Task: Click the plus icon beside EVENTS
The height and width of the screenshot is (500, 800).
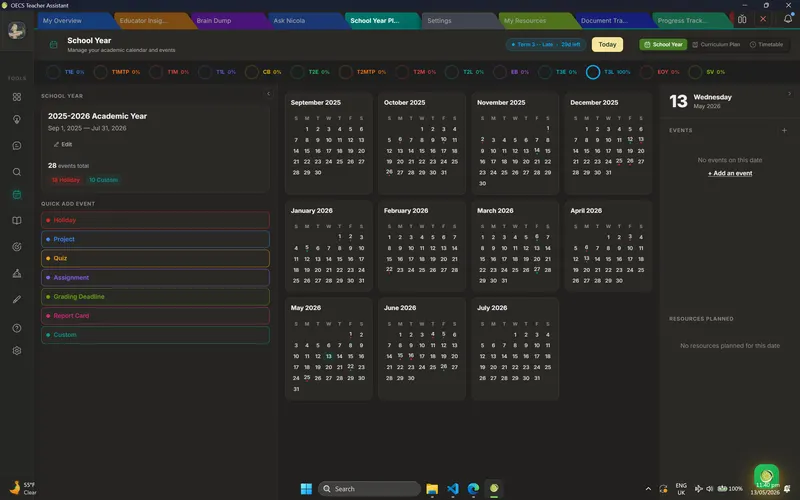Action: click(784, 131)
